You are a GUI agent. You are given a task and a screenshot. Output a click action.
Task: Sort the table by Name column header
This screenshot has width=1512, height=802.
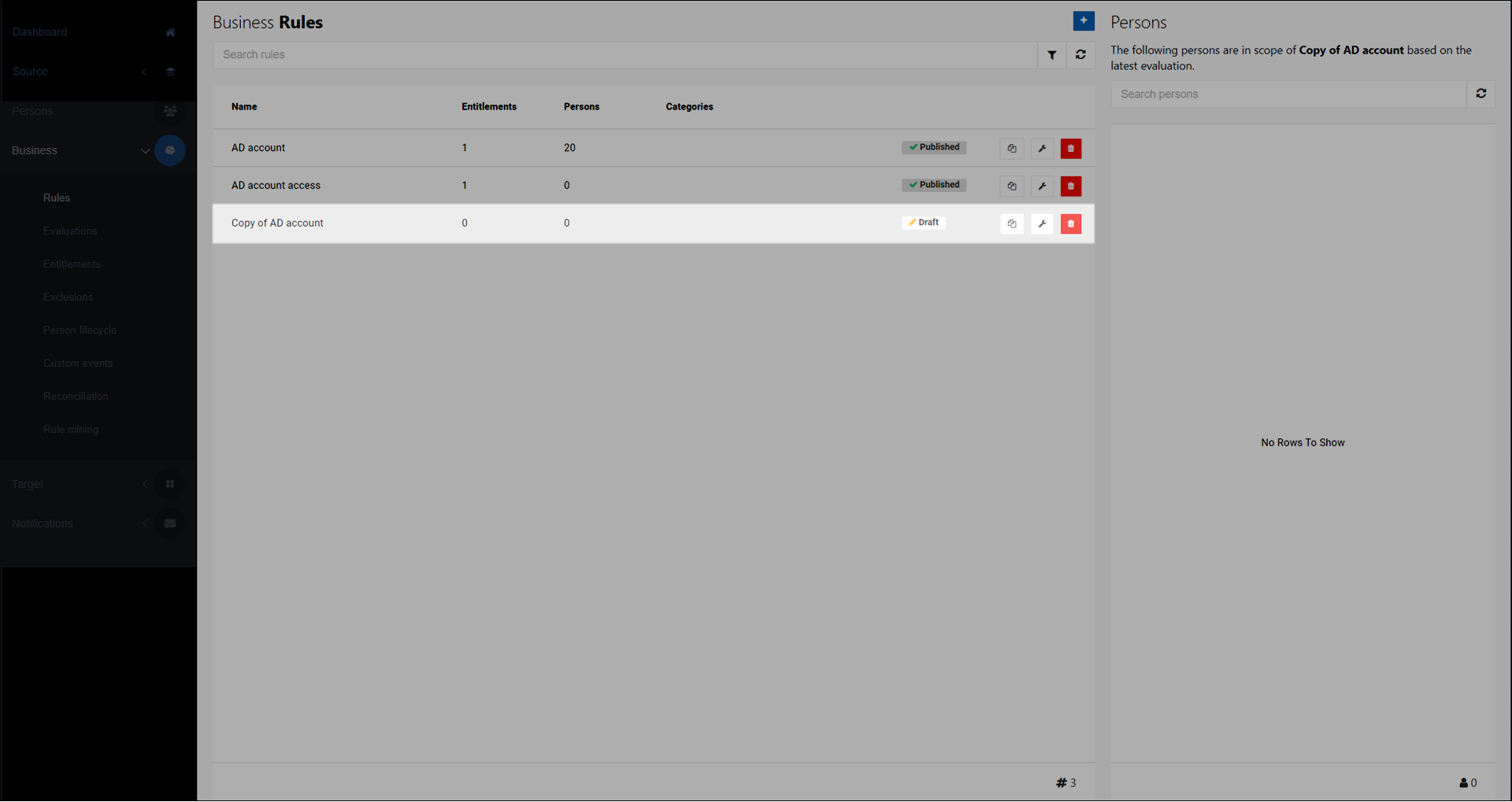[244, 107]
